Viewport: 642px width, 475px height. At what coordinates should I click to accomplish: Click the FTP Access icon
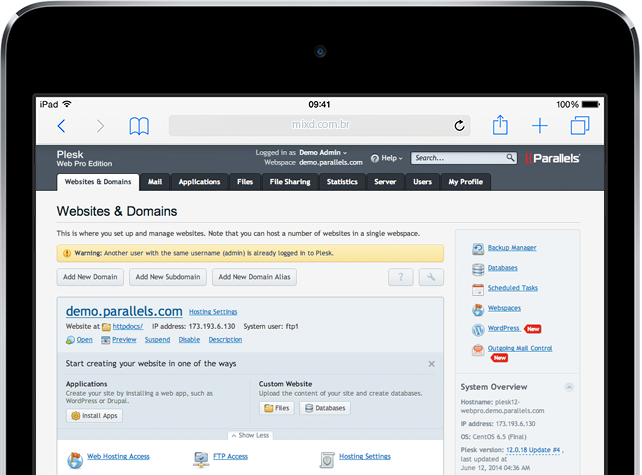coord(201,459)
